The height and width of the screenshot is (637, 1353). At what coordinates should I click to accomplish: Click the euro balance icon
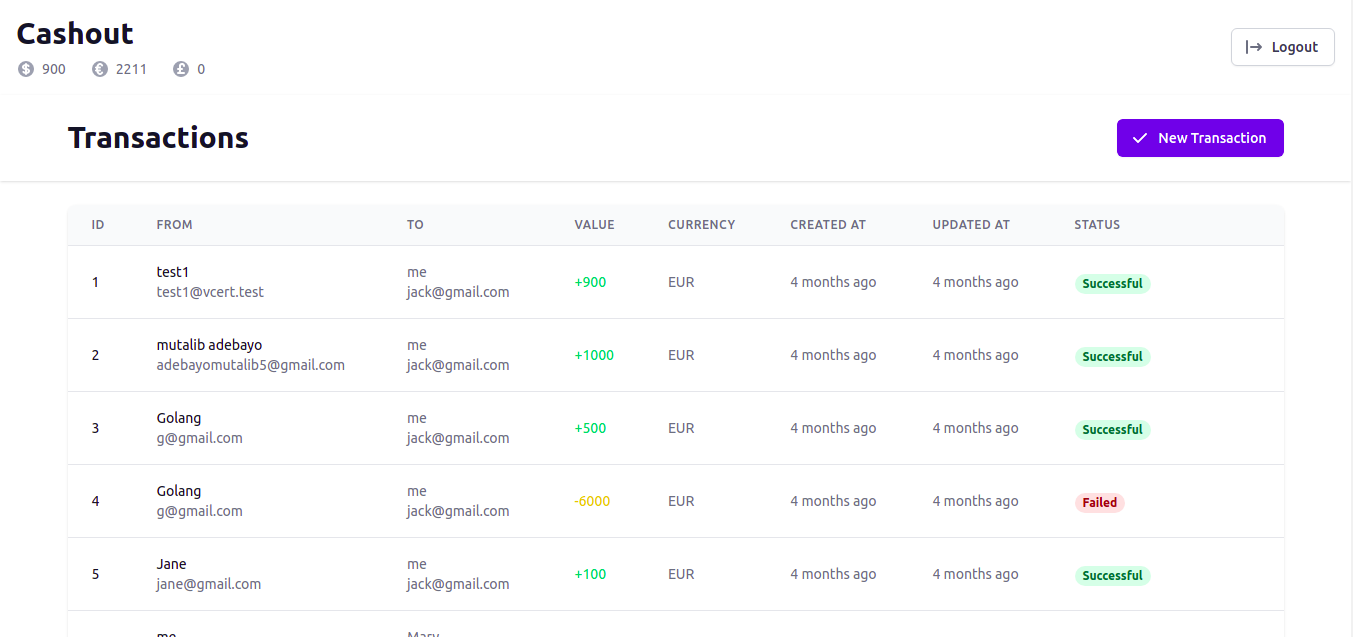pos(100,69)
